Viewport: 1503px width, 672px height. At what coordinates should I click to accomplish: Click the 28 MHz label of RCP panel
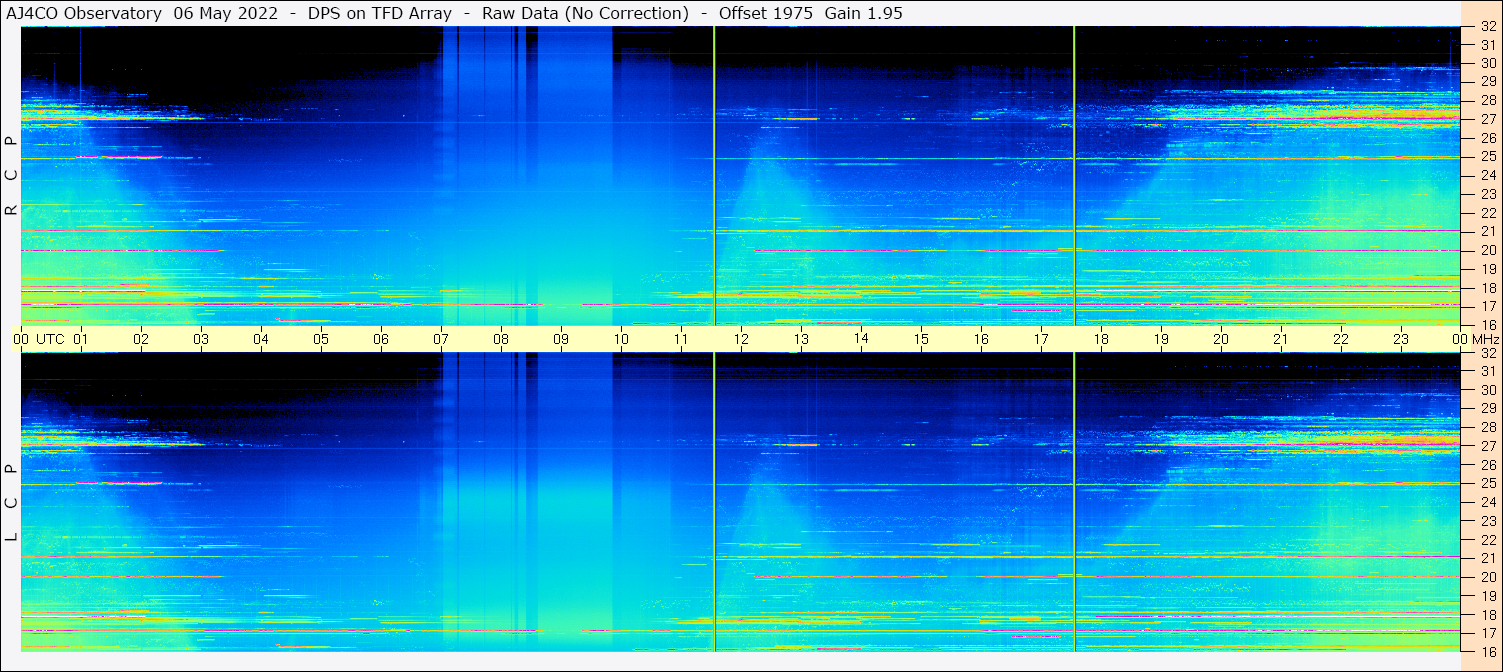[x=1488, y=101]
